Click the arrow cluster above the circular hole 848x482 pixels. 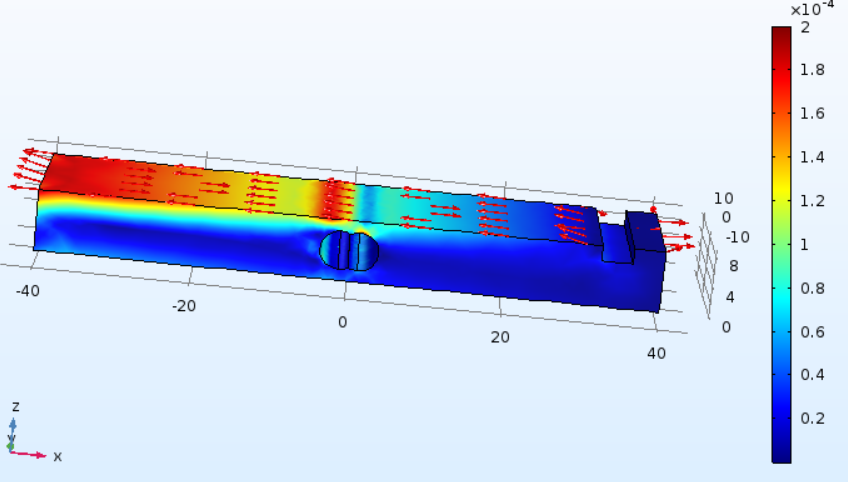(x=336, y=196)
